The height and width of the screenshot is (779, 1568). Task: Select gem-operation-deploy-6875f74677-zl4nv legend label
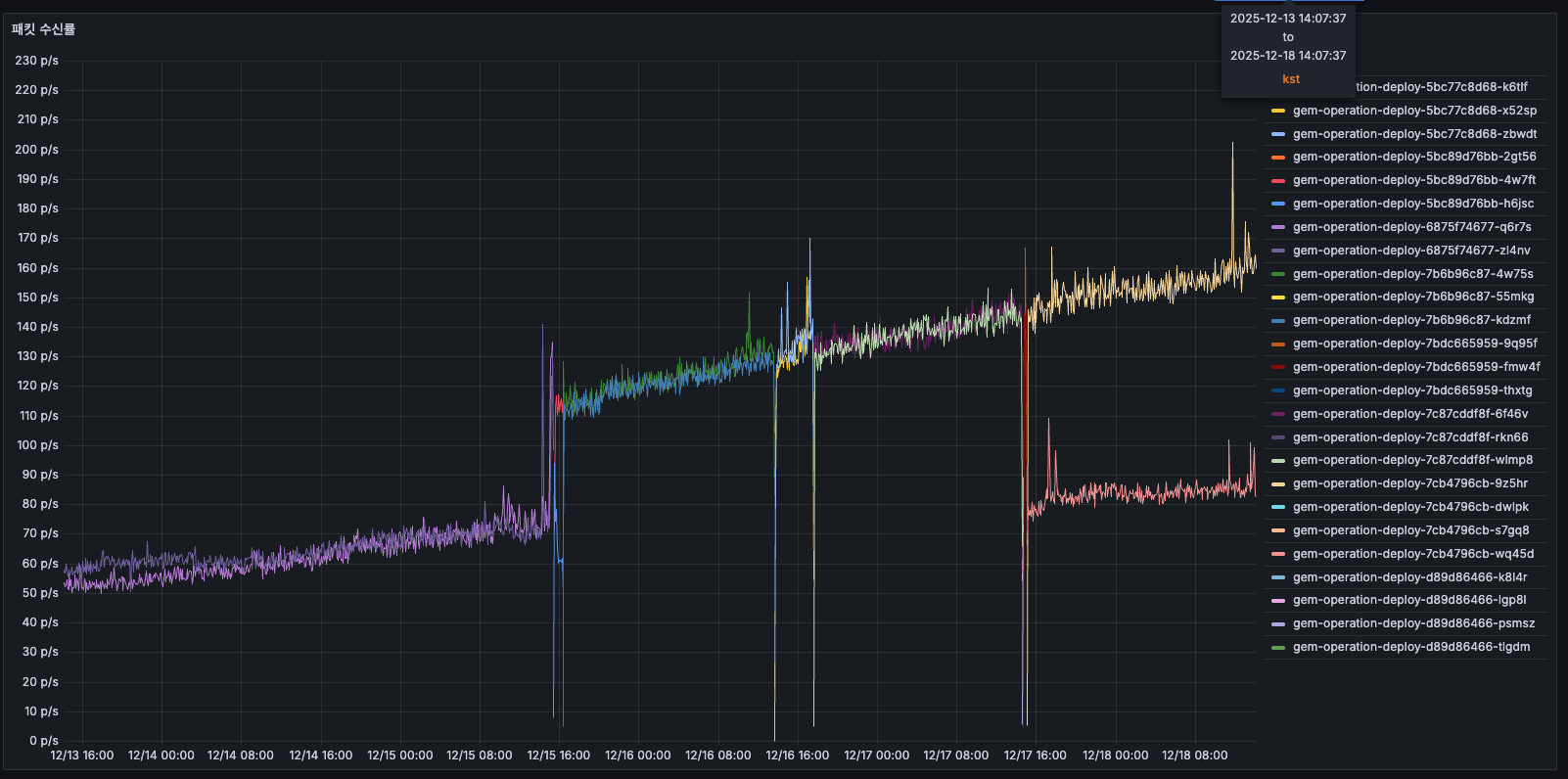(x=1410, y=251)
